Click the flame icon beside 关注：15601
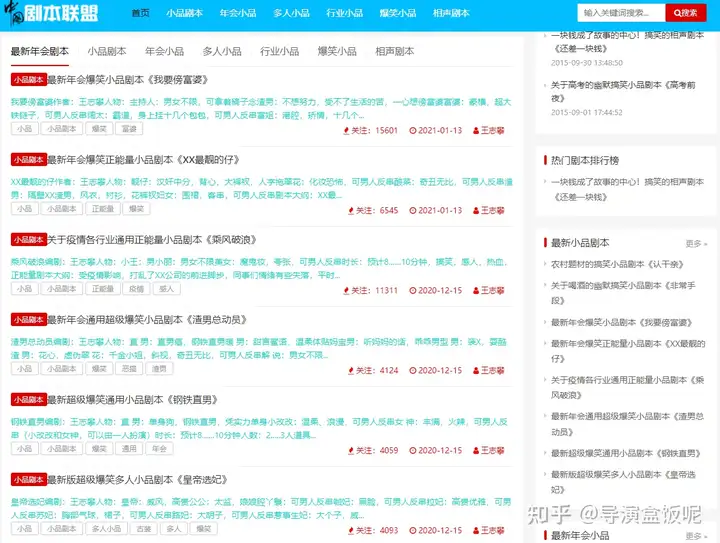 click(x=346, y=131)
